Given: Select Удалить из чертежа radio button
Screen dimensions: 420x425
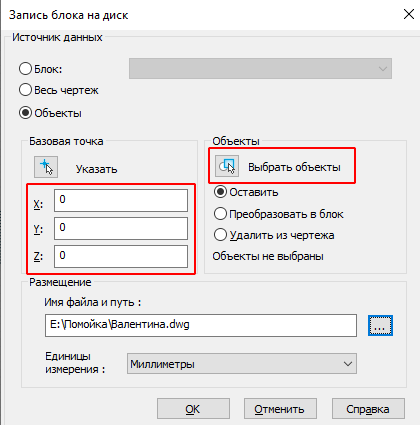Looking at the screenshot, I should (220, 235).
